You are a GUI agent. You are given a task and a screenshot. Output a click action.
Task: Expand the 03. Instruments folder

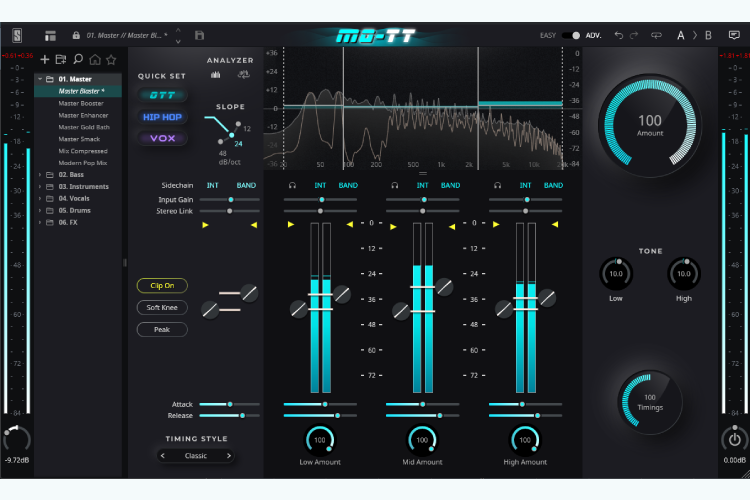pos(40,187)
